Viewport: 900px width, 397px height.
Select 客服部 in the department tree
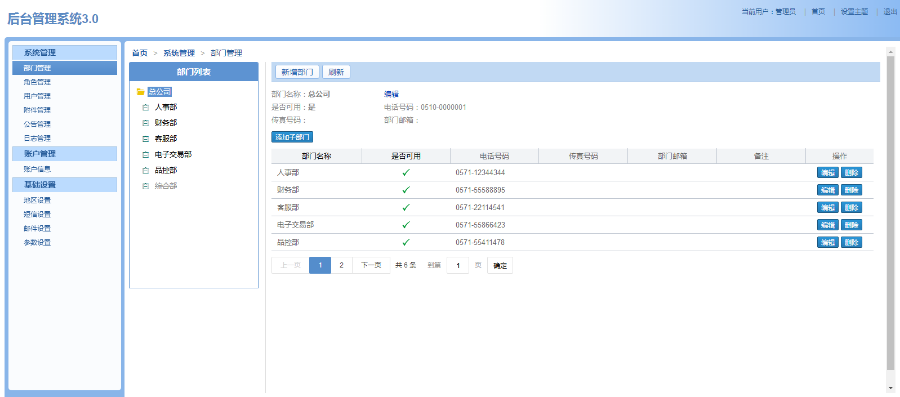pyautogui.click(x=166, y=139)
